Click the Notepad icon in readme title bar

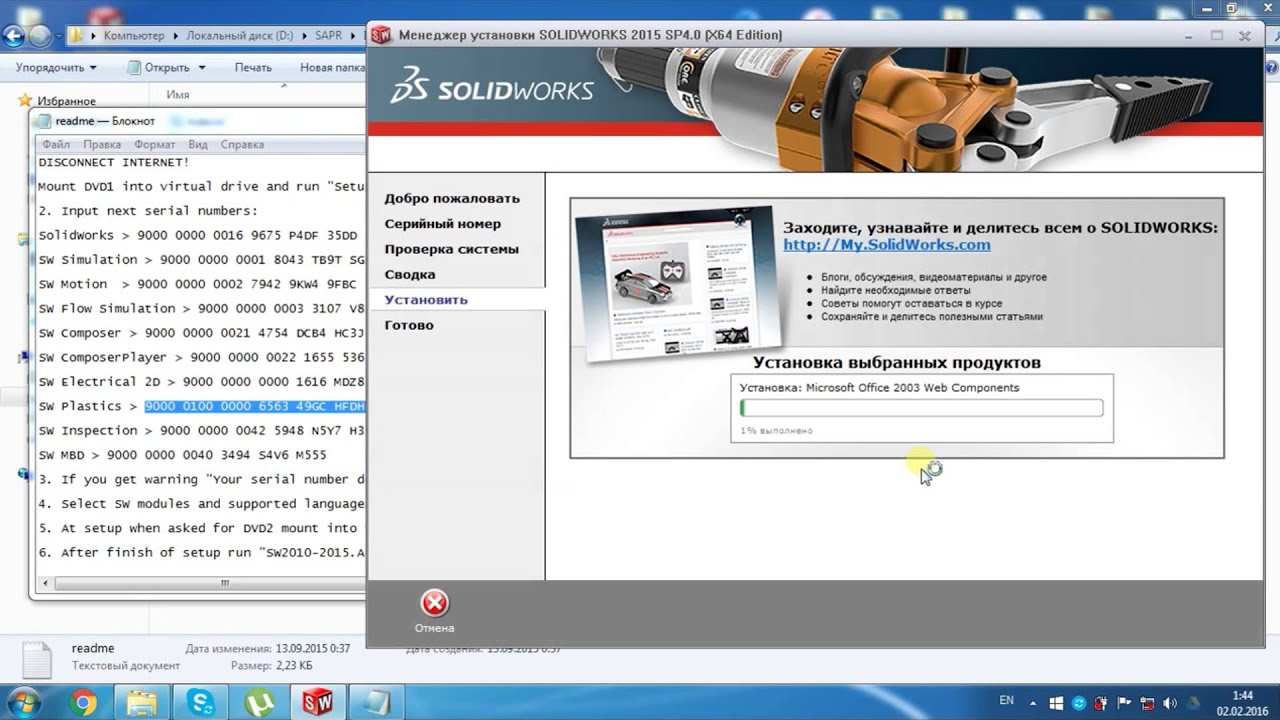point(43,121)
